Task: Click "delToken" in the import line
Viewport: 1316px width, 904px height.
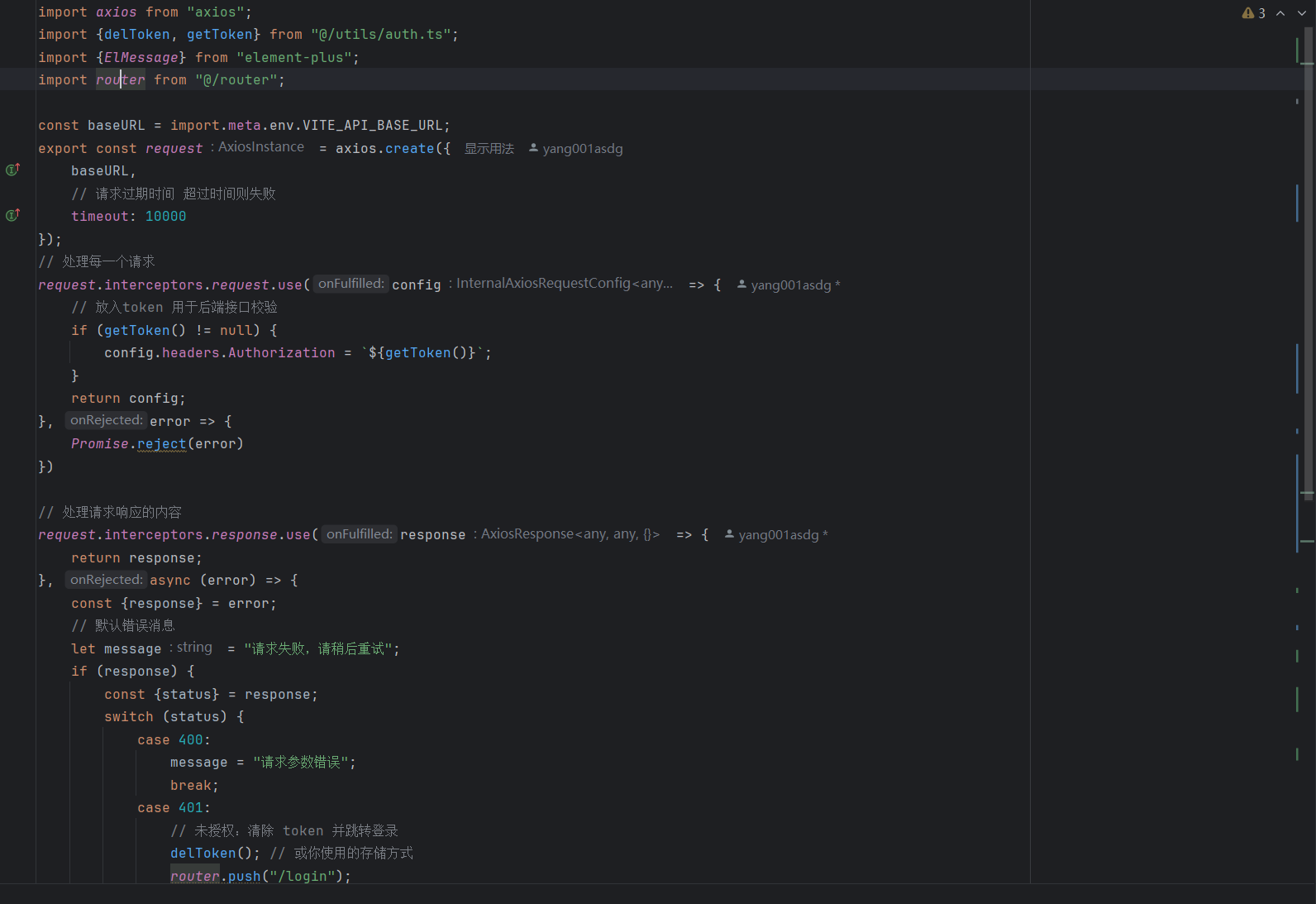Action: coord(136,35)
